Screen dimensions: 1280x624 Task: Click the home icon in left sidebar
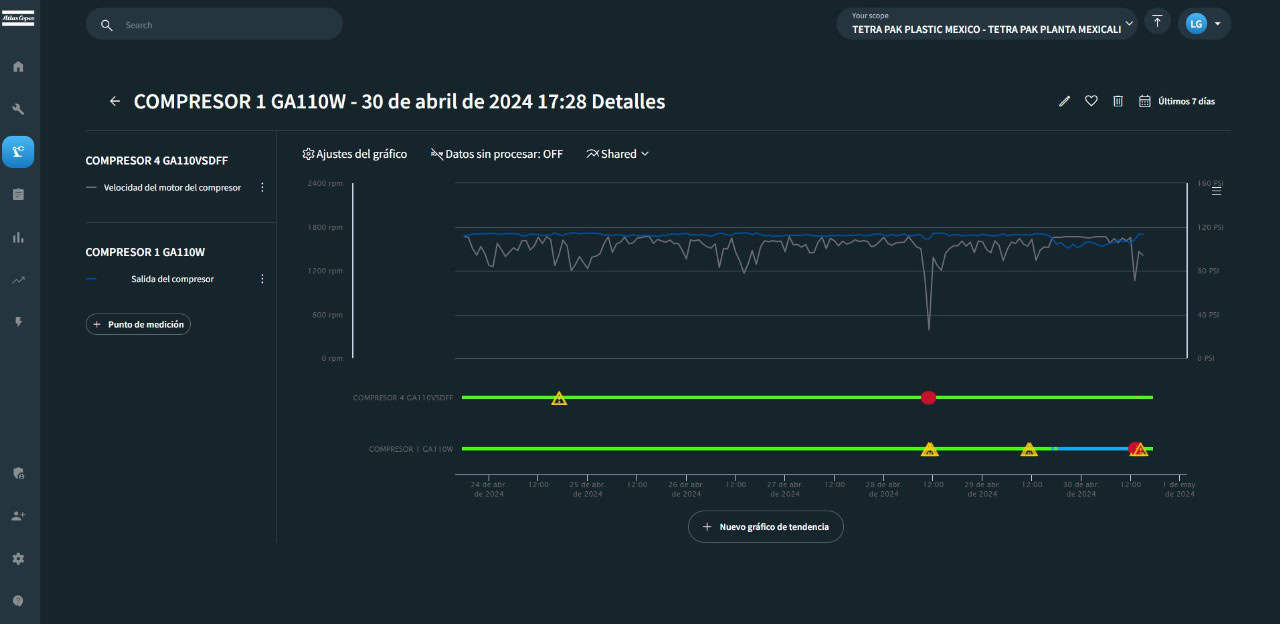click(x=18, y=67)
